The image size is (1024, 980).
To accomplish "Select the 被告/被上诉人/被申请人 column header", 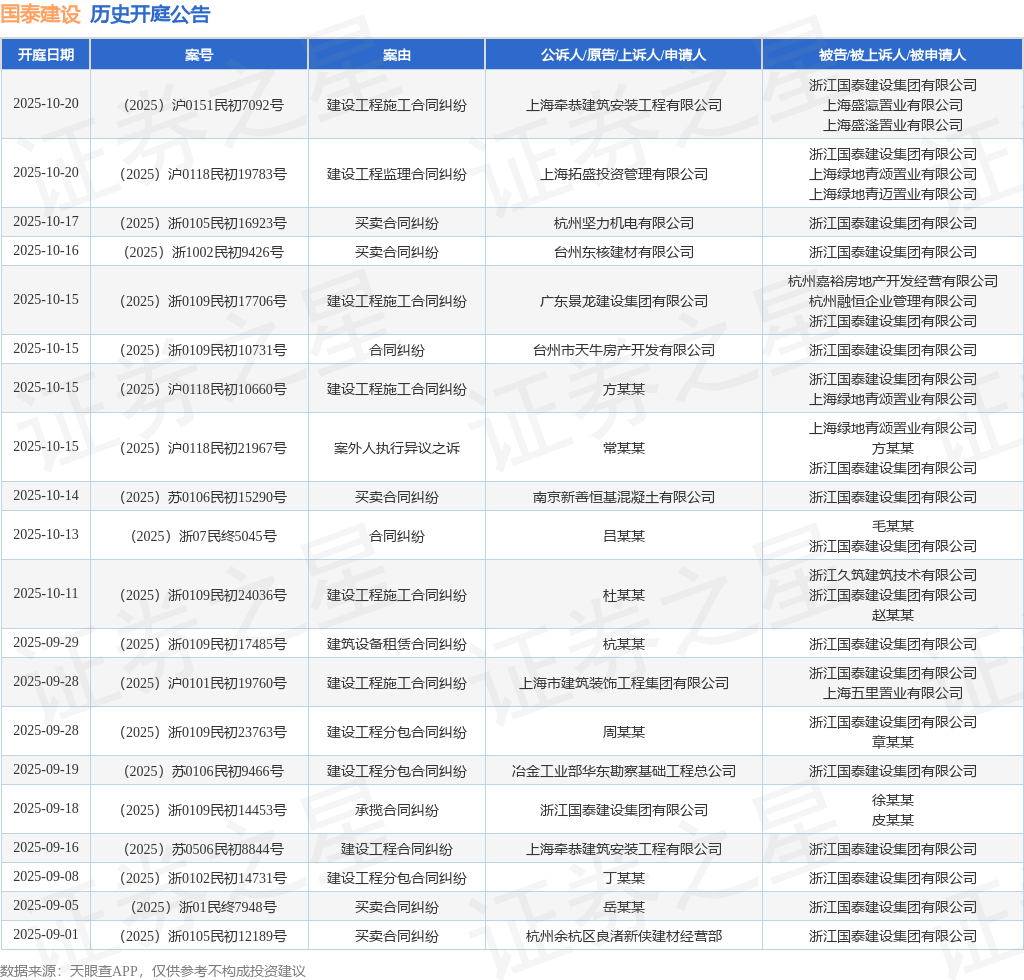I will coord(892,55).
